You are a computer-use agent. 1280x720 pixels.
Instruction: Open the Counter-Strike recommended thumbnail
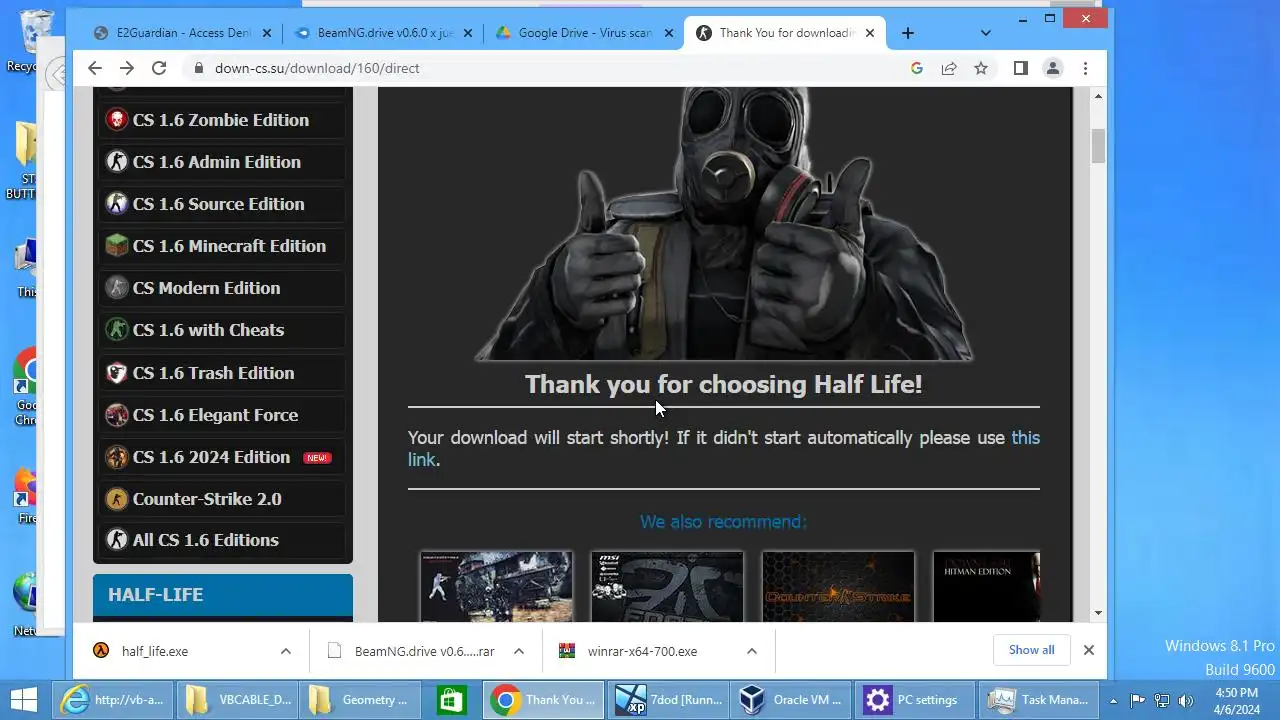tap(838, 587)
